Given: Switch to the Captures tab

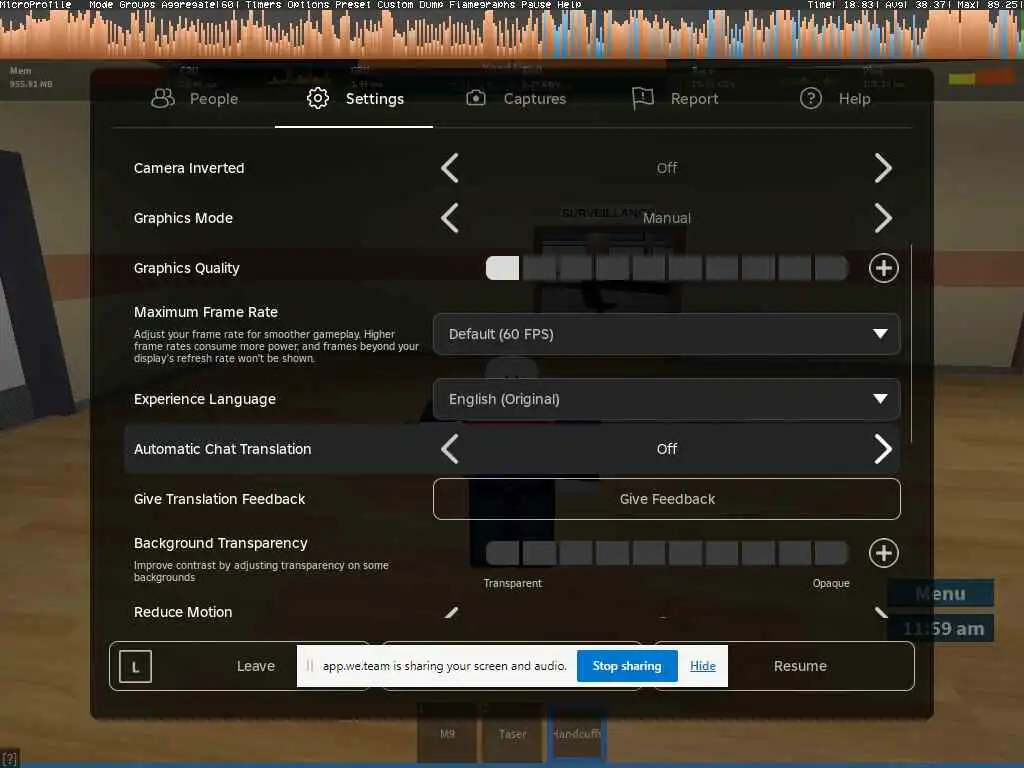Looking at the screenshot, I should coord(516,99).
